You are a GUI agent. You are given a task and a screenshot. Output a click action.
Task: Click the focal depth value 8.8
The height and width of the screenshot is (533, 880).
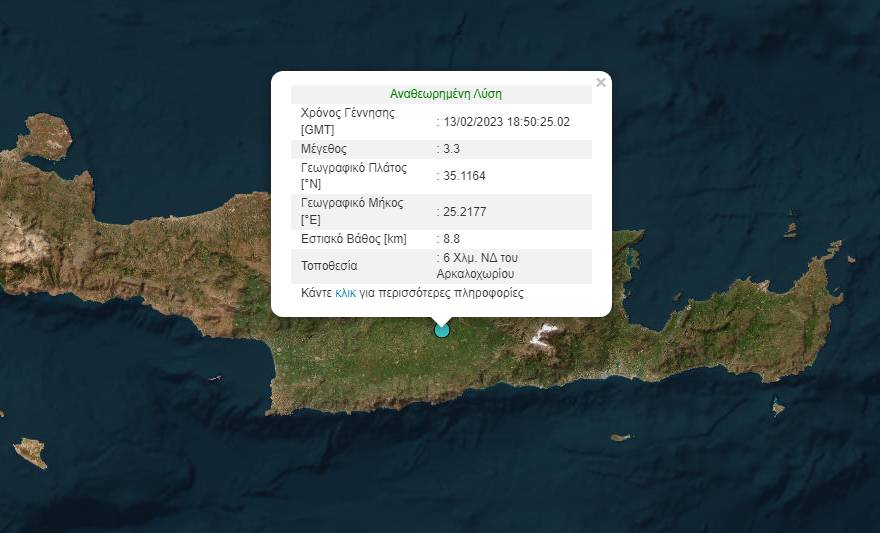click(x=452, y=239)
